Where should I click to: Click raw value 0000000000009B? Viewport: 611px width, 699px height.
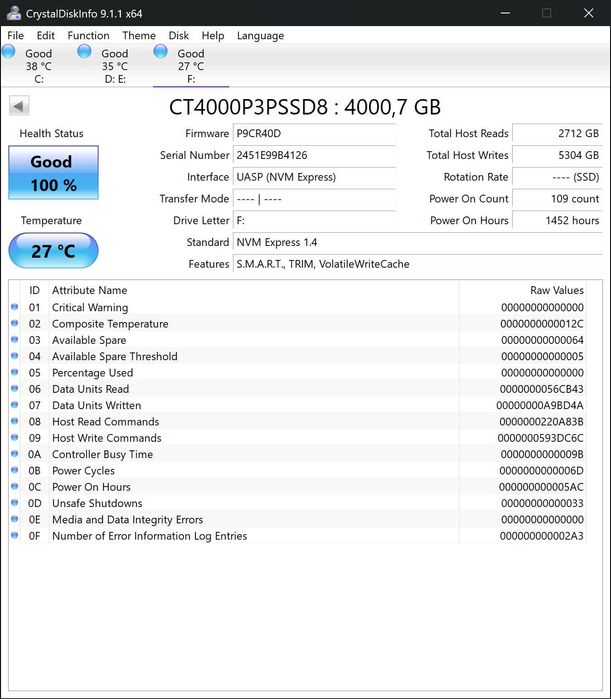pyautogui.click(x=542, y=454)
